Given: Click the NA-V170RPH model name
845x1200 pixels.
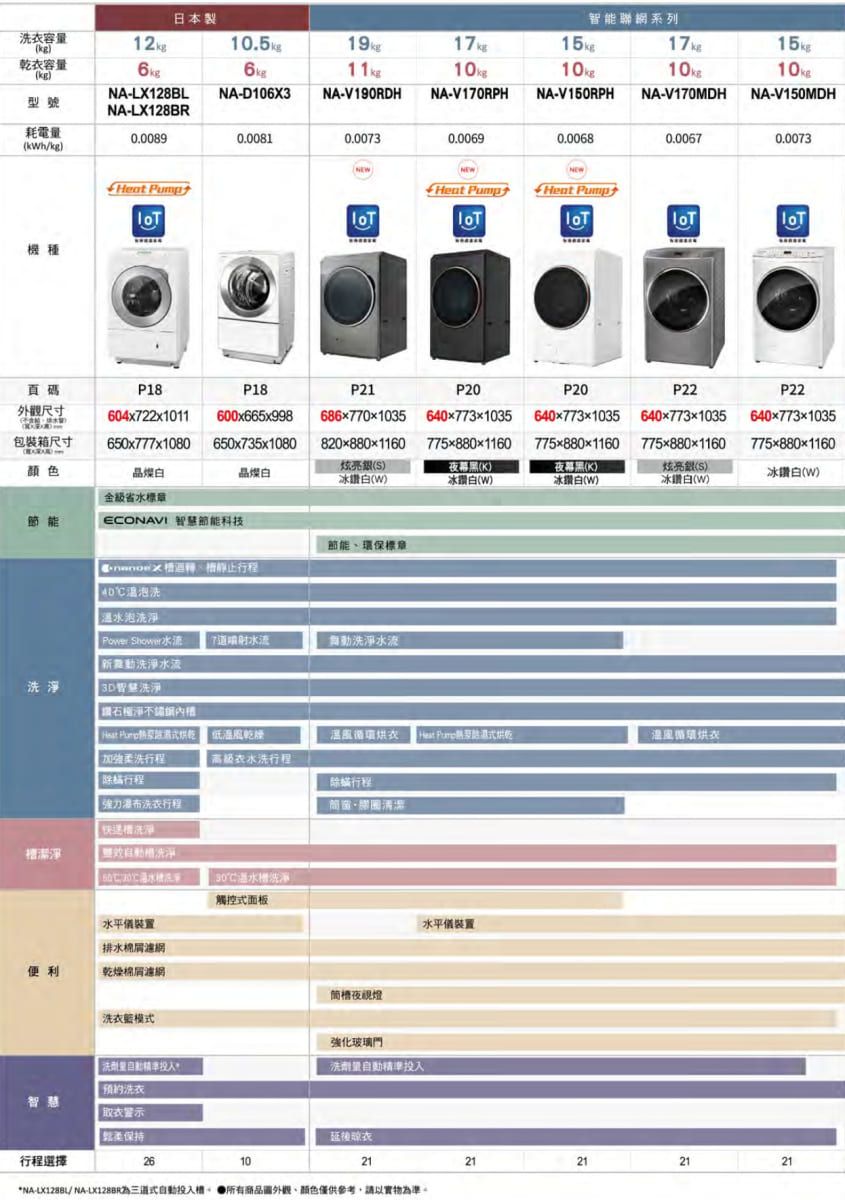Looking at the screenshot, I should tap(469, 93).
